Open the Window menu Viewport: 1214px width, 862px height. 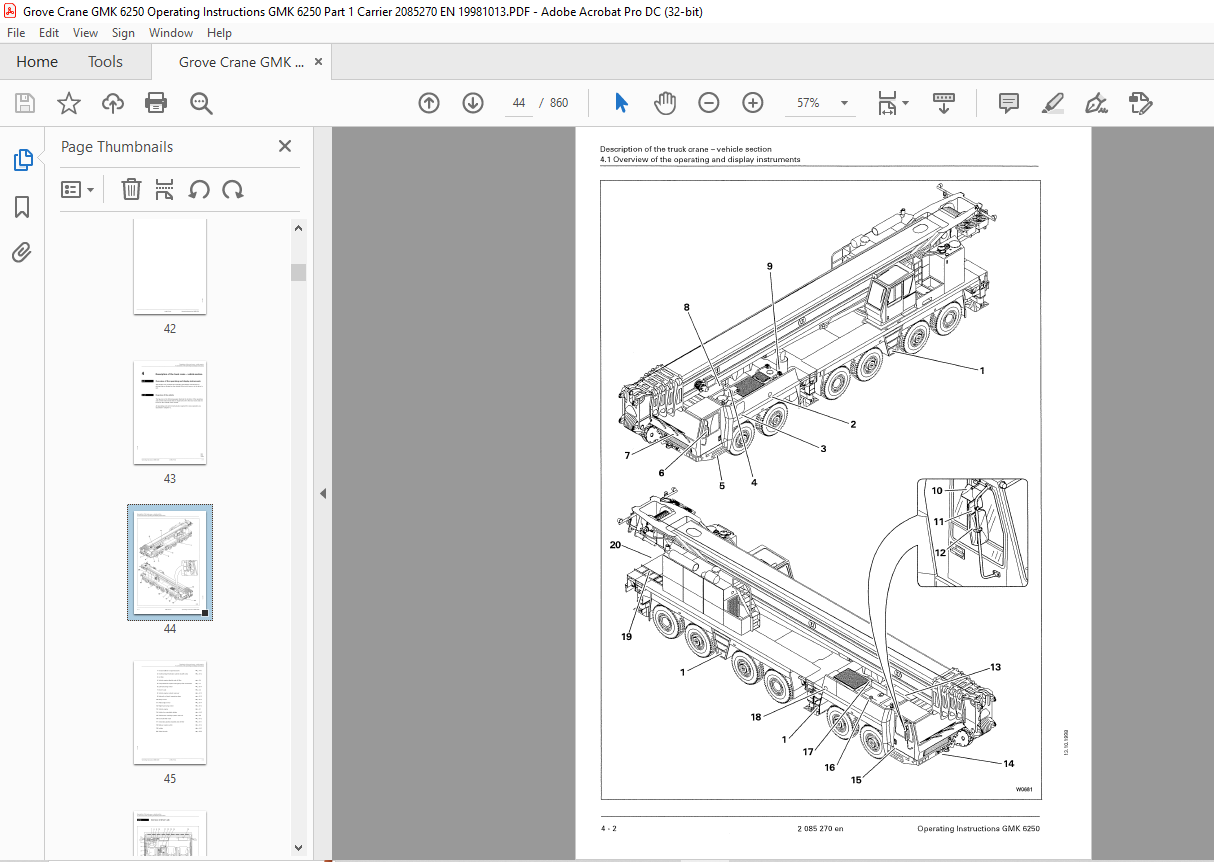[x=171, y=33]
